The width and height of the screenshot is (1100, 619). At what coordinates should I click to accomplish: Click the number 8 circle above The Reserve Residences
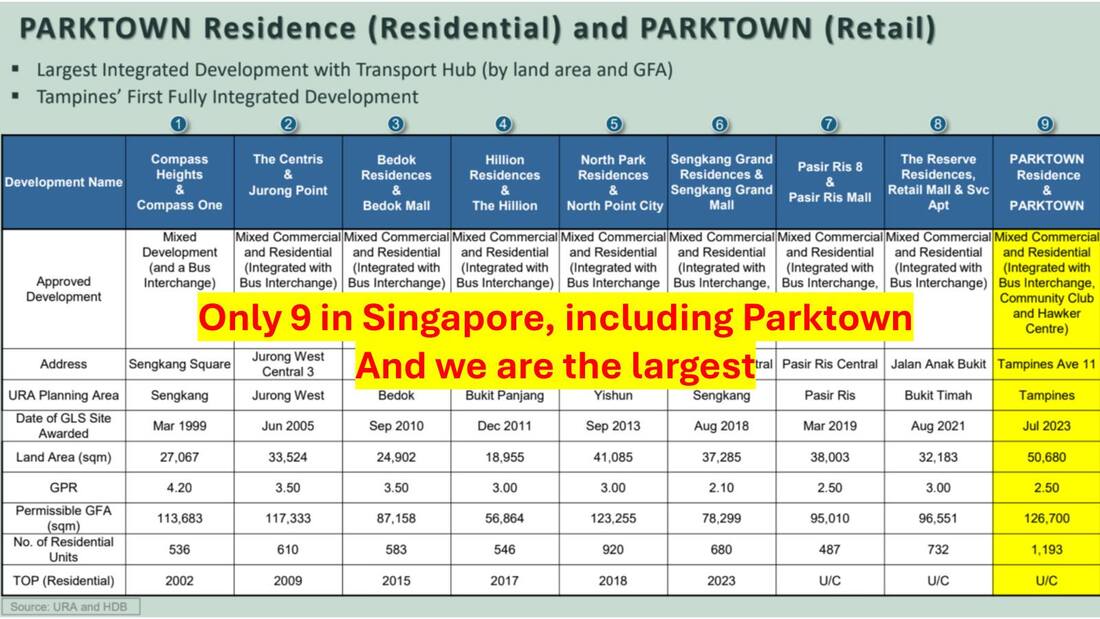[x=938, y=124]
